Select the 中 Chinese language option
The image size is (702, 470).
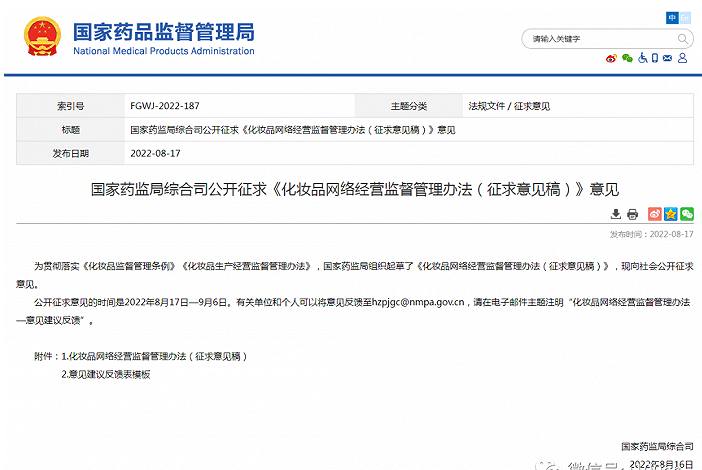click(x=672, y=18)
